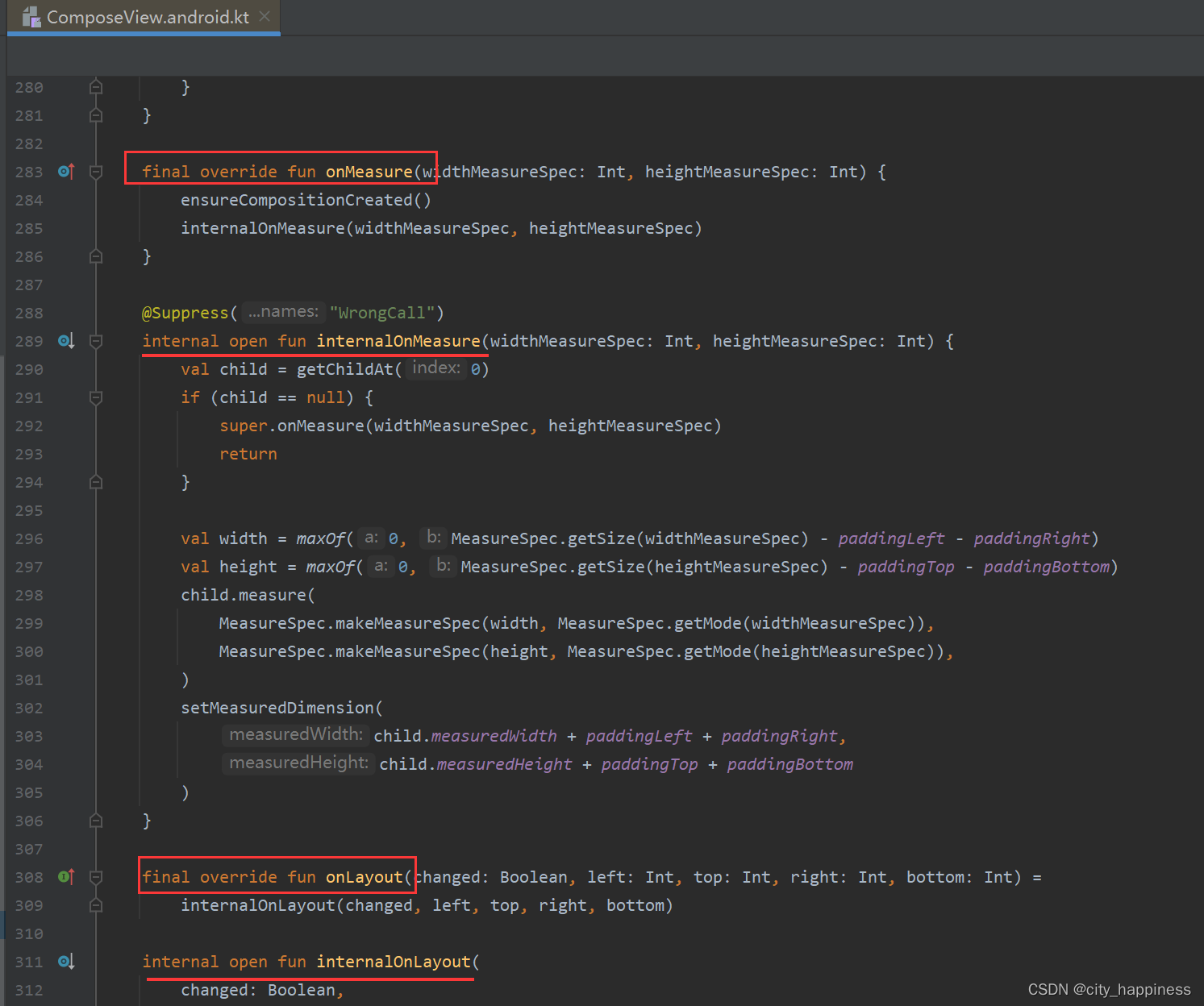
Task: Click fold end marker on line 306
Action: click(x=96, y=821)
